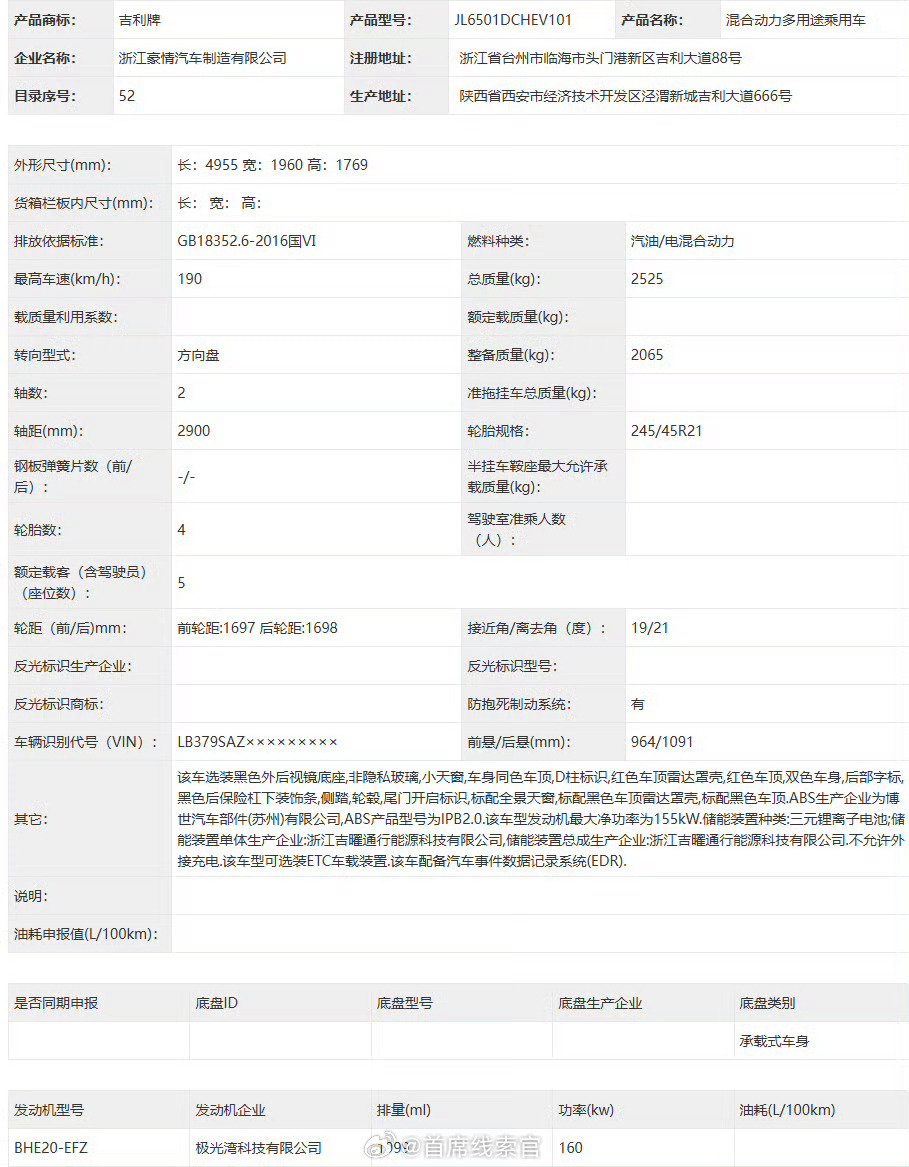Click fuel type 汽油/电混合动力
The image size is (909, 1167).
(x=682, y=241)
